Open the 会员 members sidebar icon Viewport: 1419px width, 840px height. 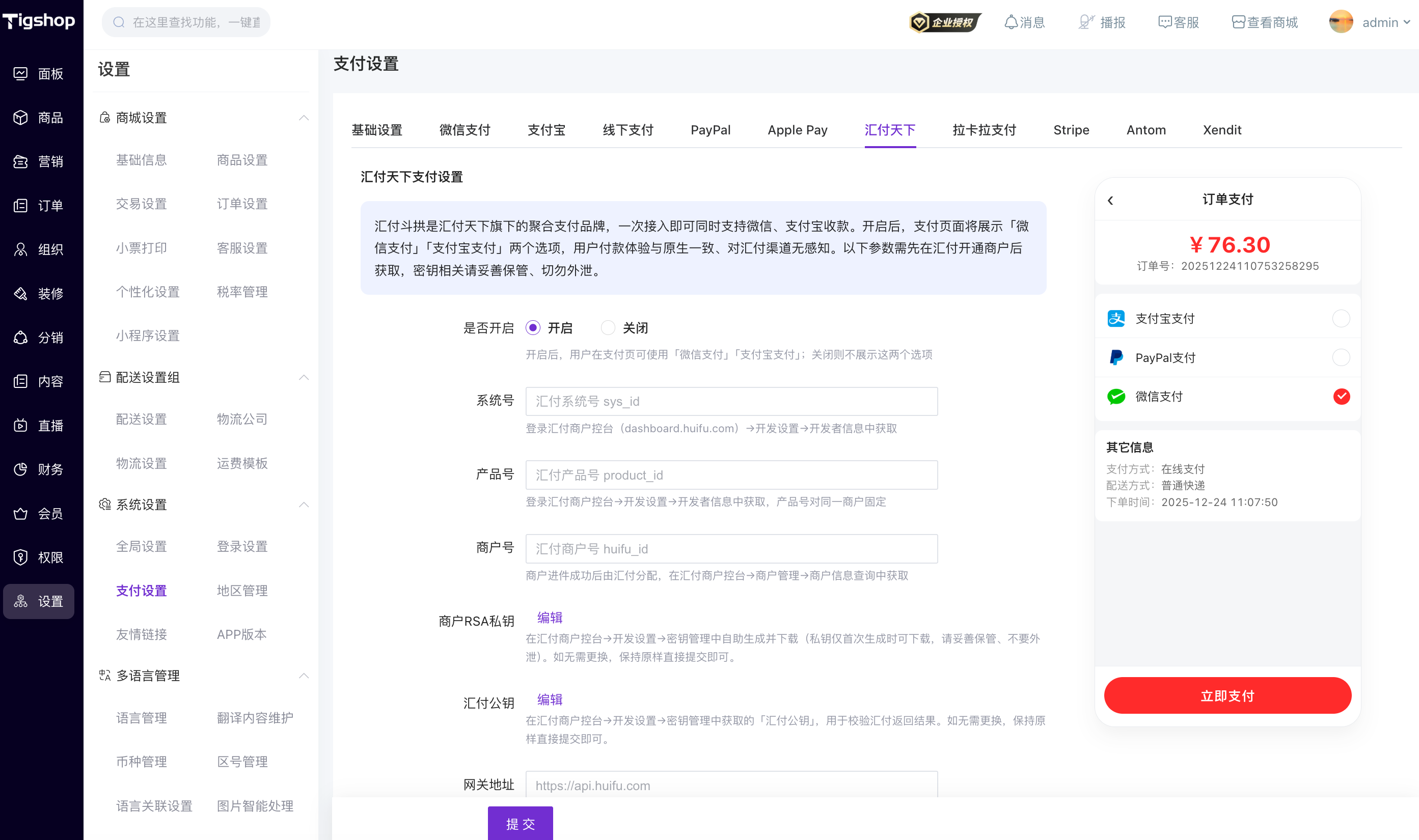click(20, 513)
